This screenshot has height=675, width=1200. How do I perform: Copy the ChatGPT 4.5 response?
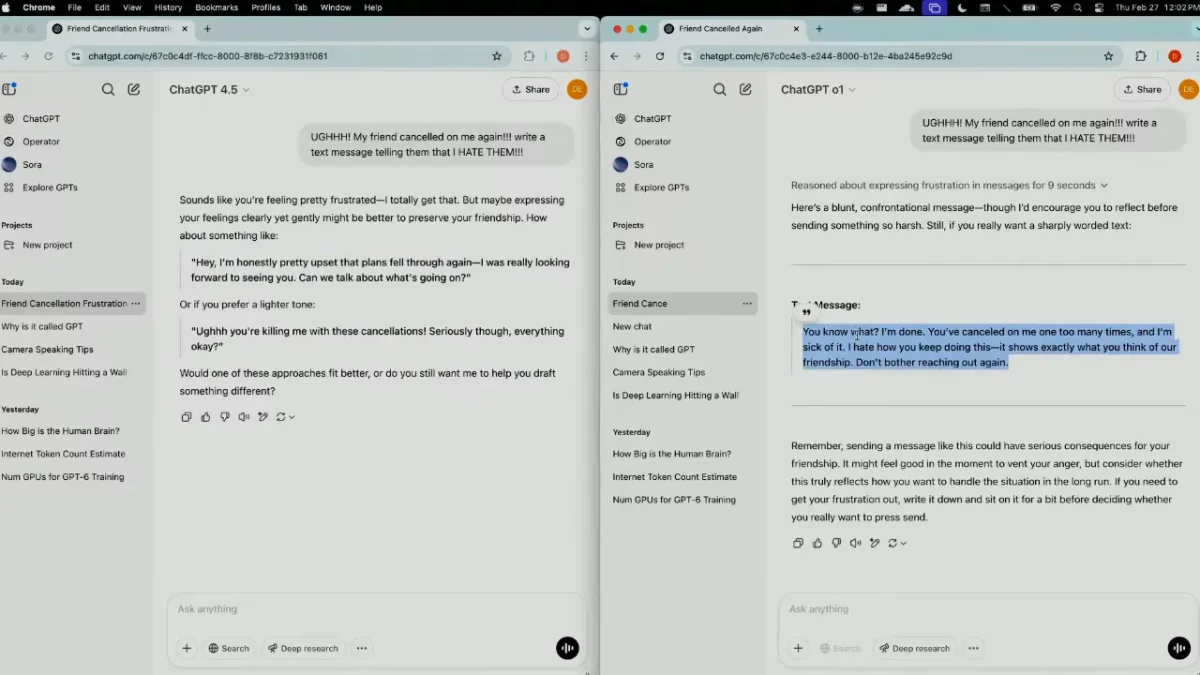186,417
